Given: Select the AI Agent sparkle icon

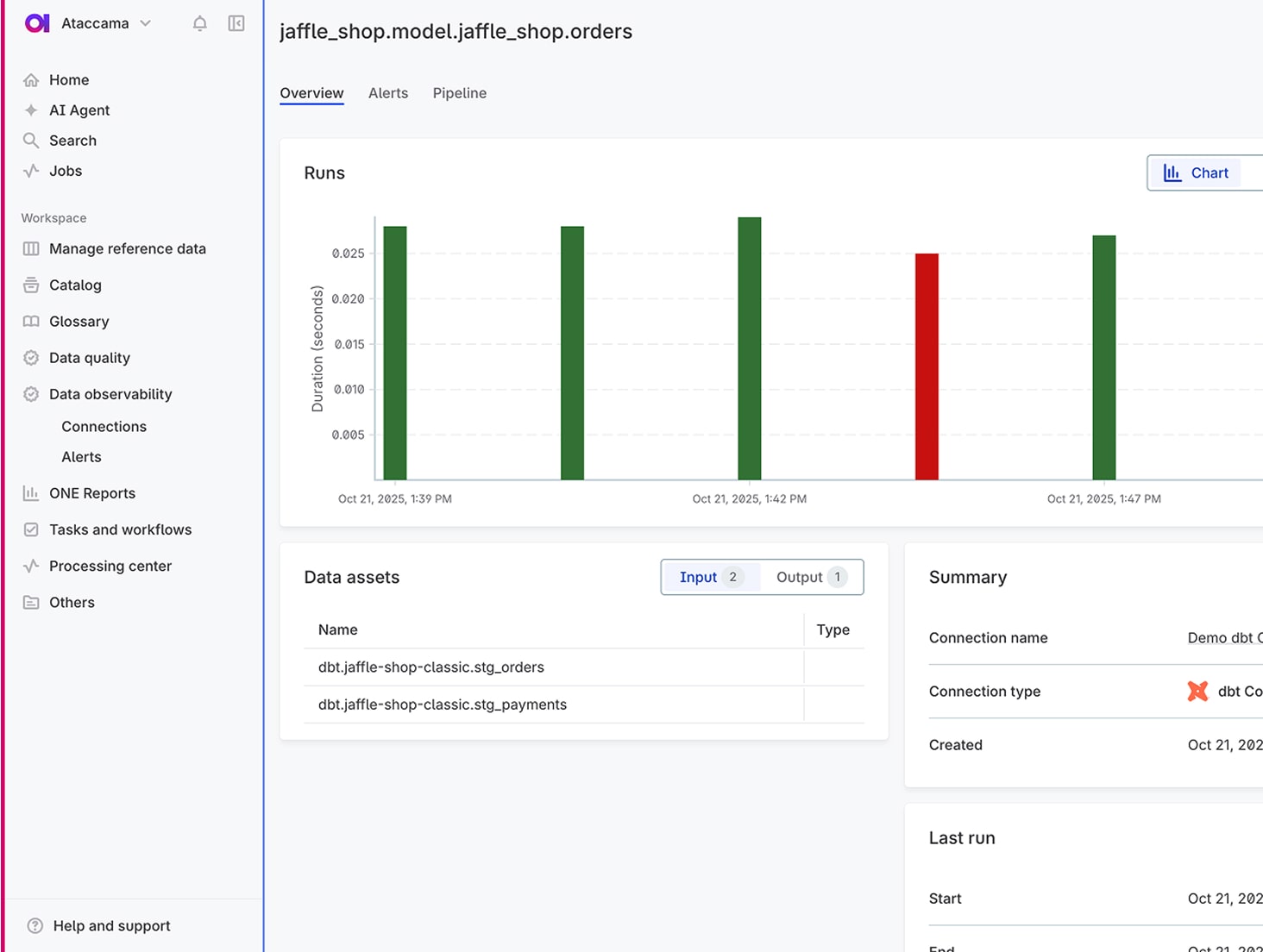Looking at the screenshot, I should pyautogui.click(x=30, y=110).
